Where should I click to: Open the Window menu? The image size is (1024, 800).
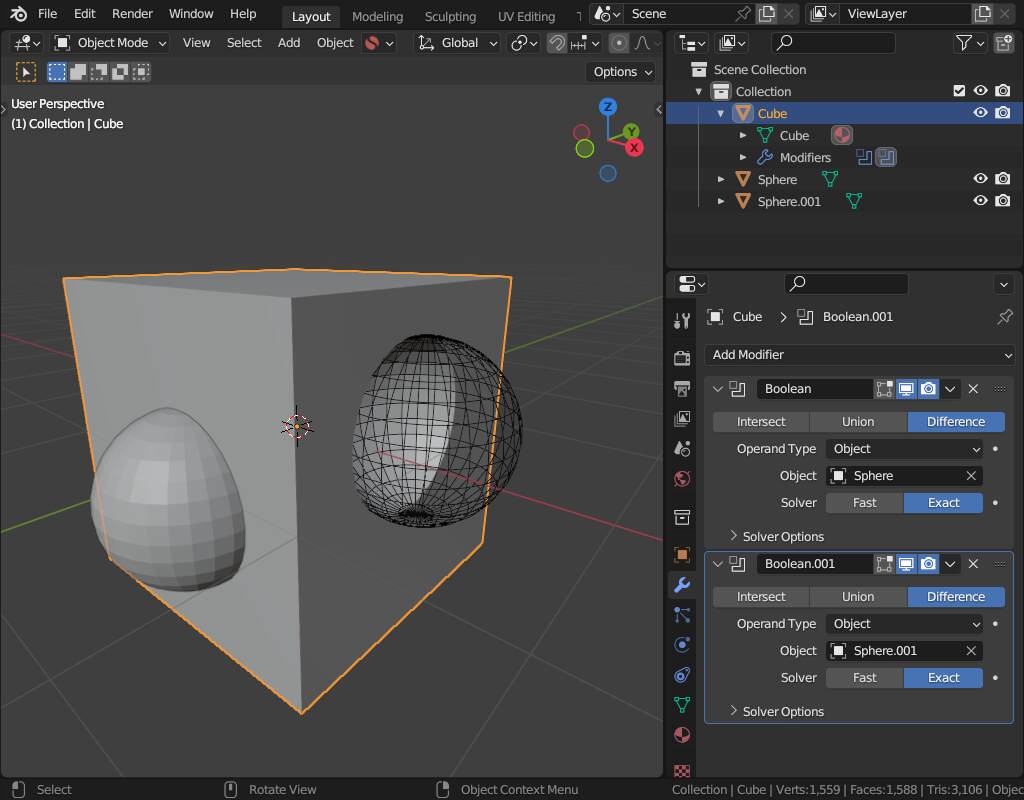tap(191, 14)
